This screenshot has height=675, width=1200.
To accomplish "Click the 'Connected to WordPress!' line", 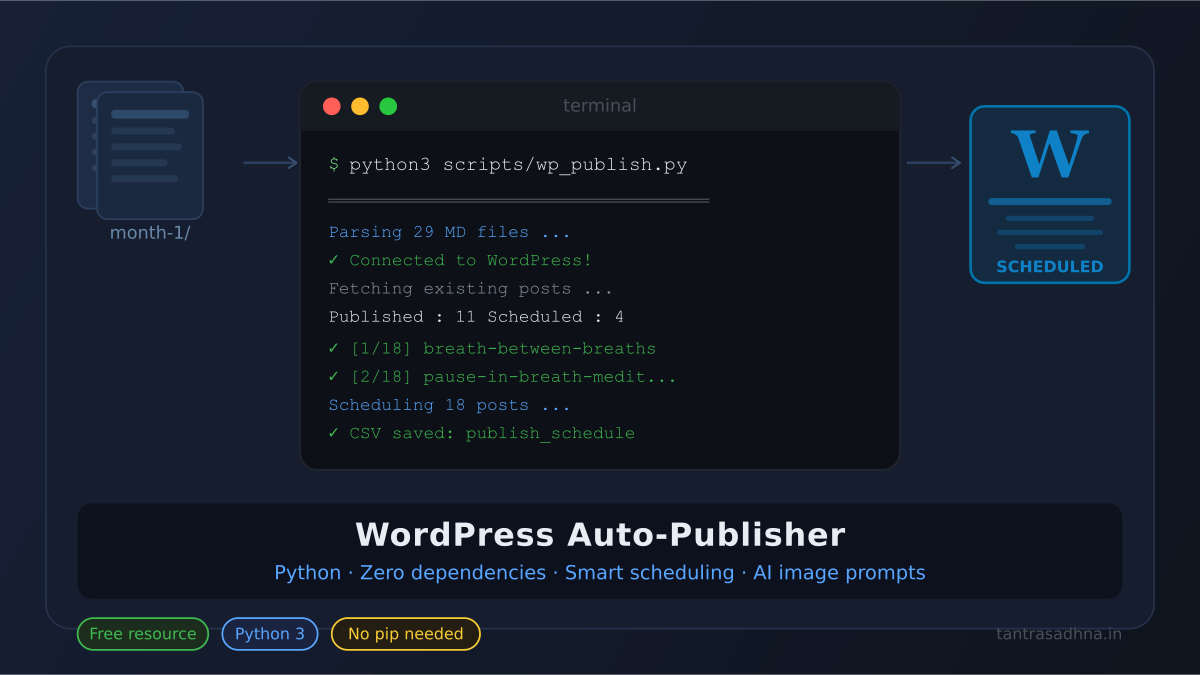I will pyautogui.click(x=460, y=260).
